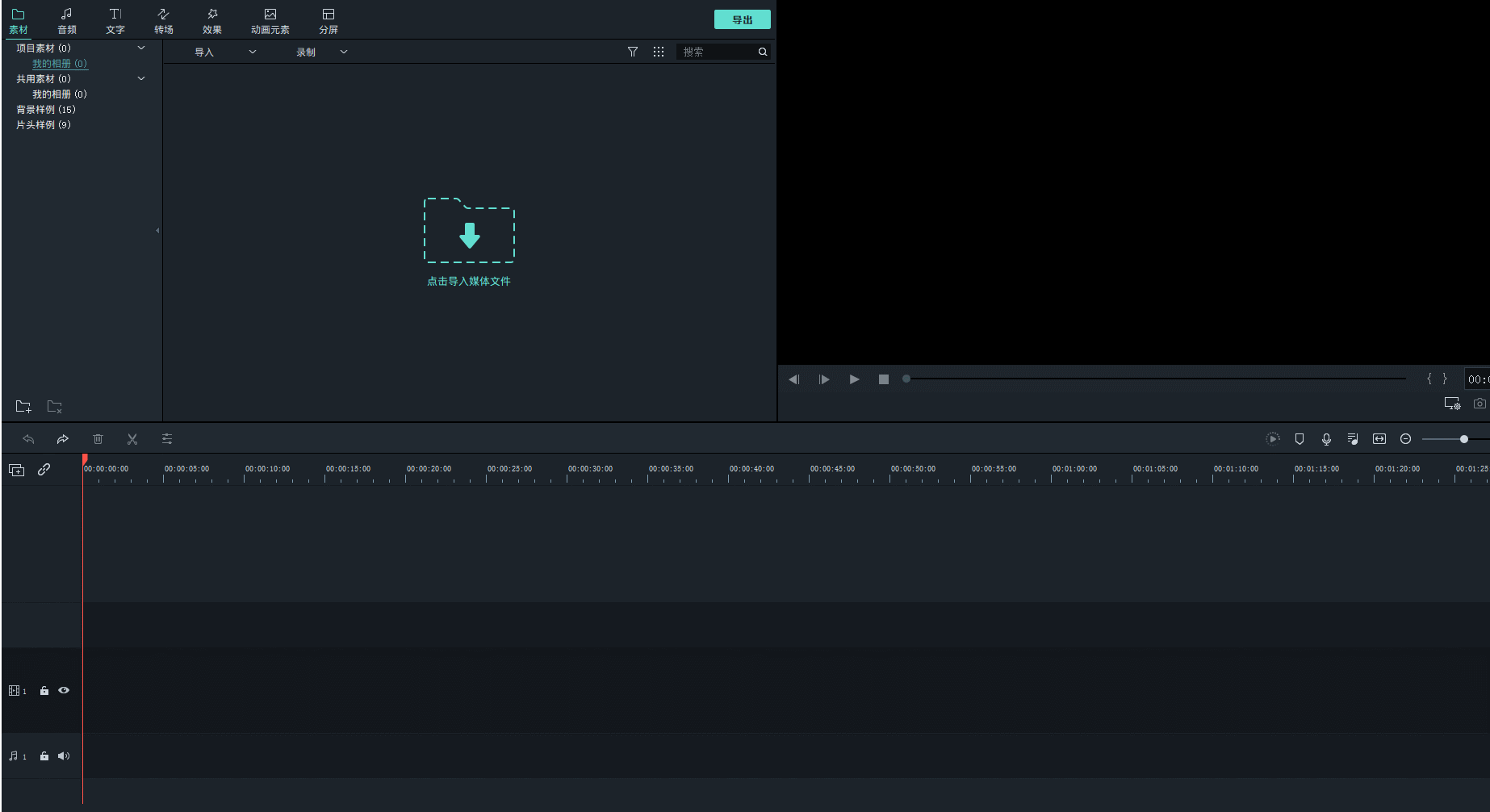Viewport: 1490px width, 812px height.
Task: Lock video track 1
Action: point(44,691)
